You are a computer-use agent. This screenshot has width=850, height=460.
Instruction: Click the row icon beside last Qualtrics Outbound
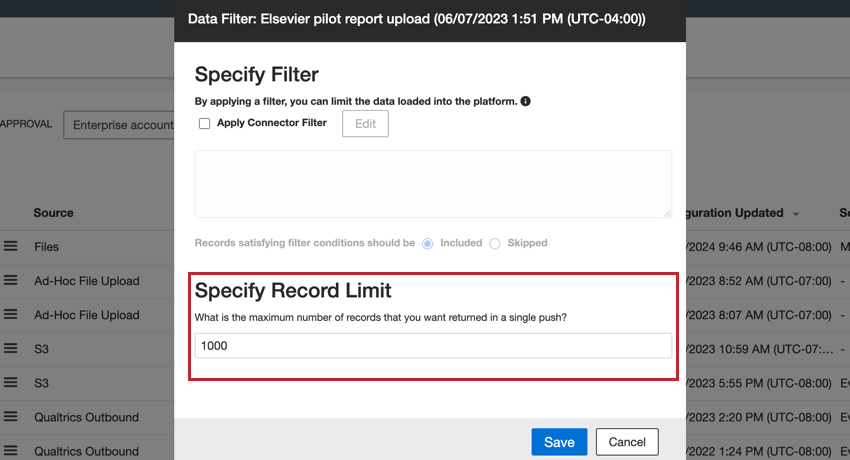(x=11, y=451)
